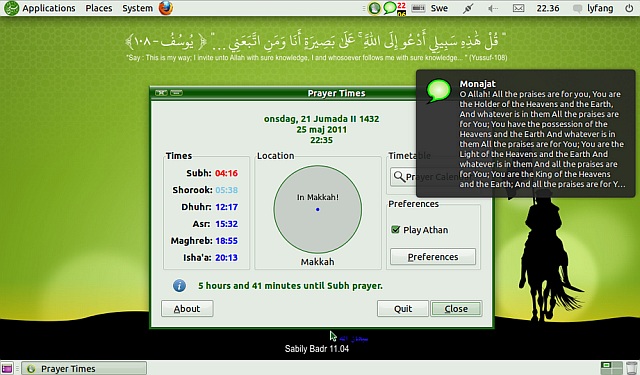Click the keyboard layout icon
This screenshot has width=640, height=375.
pyautogui.click(x=418, y=8)
